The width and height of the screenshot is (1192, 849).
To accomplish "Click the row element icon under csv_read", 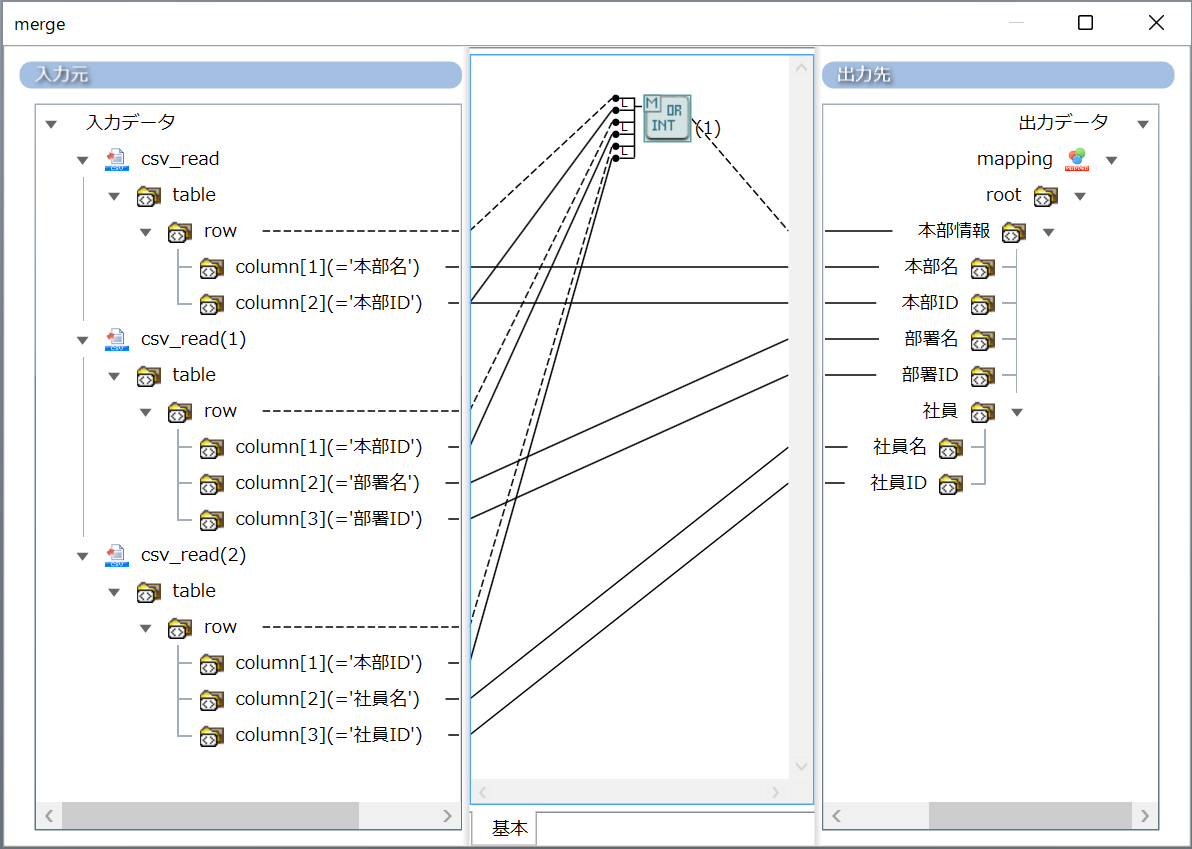I will point(180,232).
